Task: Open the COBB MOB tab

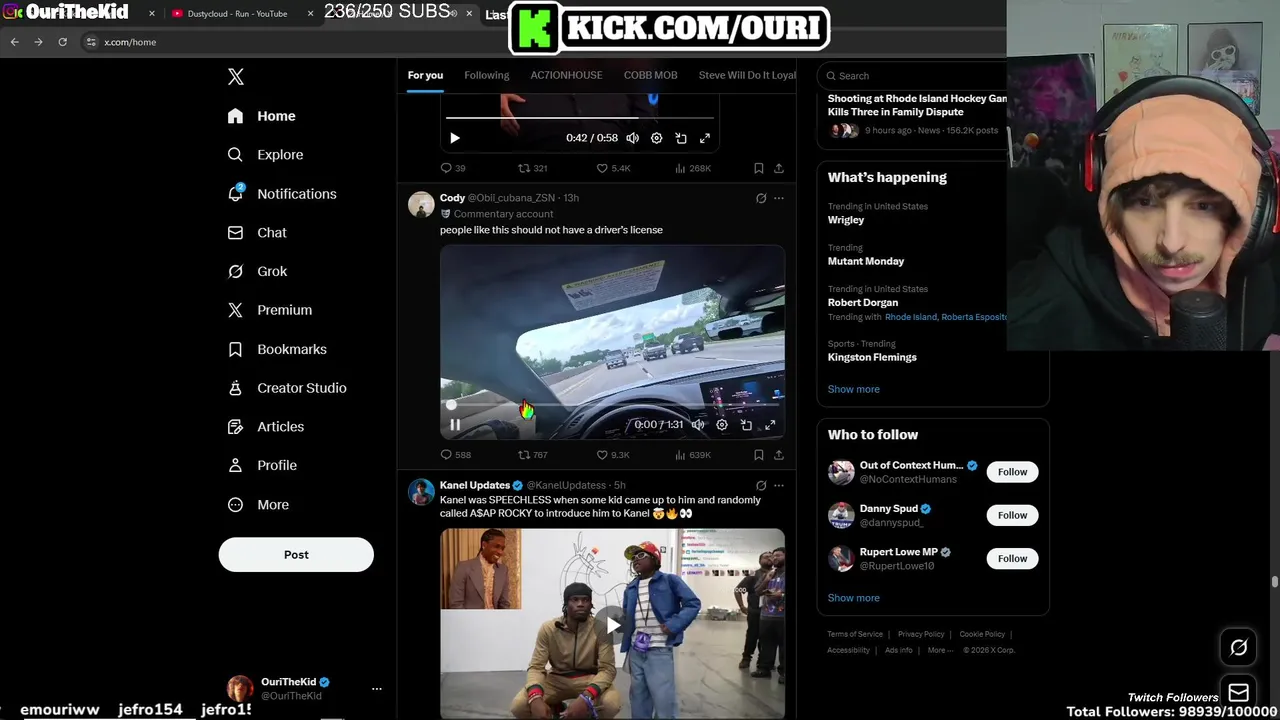Action: pos(651,75)
